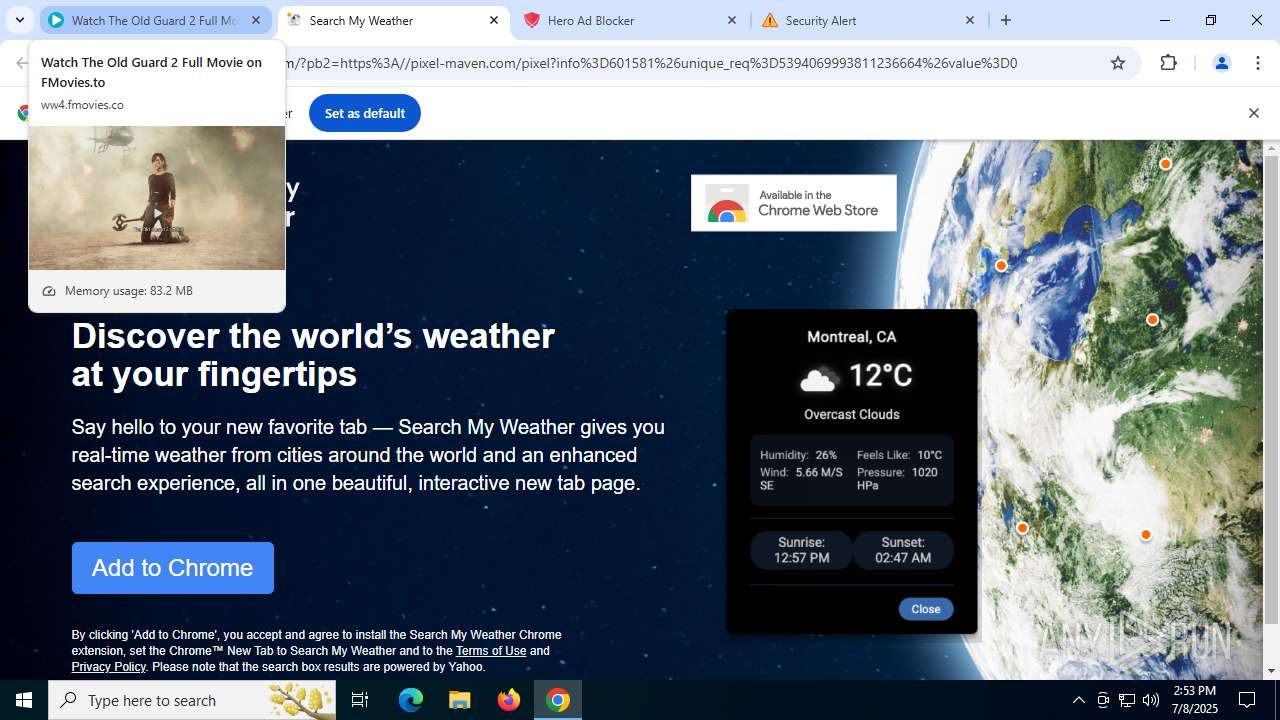The width and height of the screenshot is (1280, 720).
Task: Dismiss the default browser infobar
Action: pyautogui.click(x=1253, y=113)
